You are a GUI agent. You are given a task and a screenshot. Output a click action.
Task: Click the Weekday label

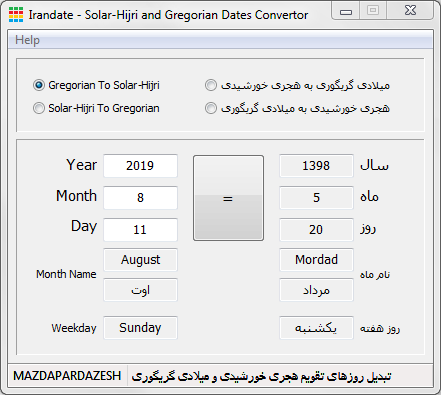click(x=74, y=328)
